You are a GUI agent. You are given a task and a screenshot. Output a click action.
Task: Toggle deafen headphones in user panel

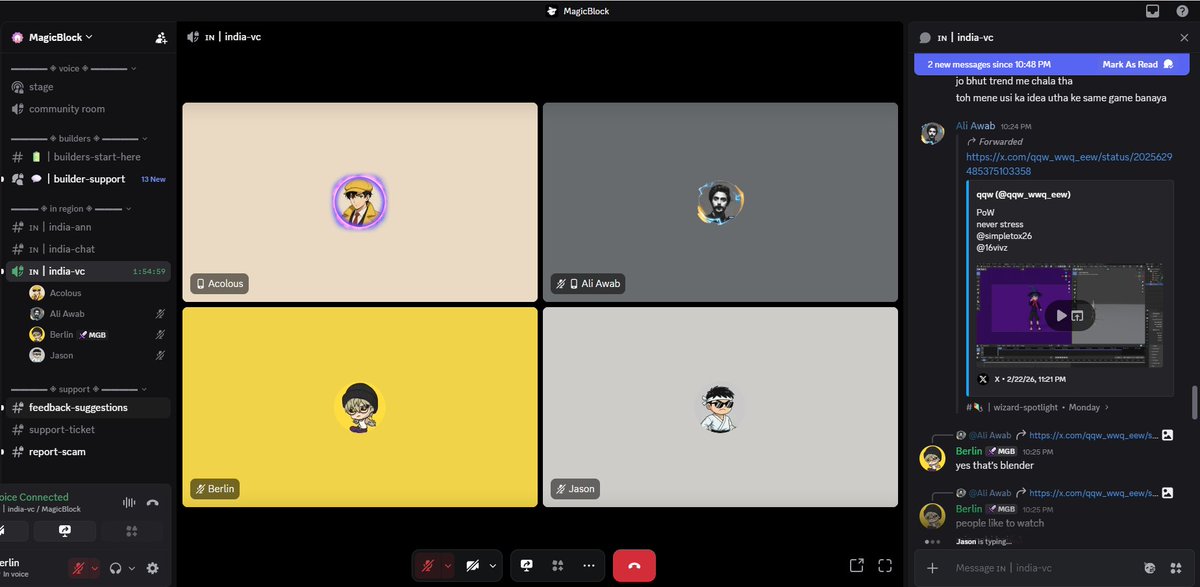[x=116, y=568]
